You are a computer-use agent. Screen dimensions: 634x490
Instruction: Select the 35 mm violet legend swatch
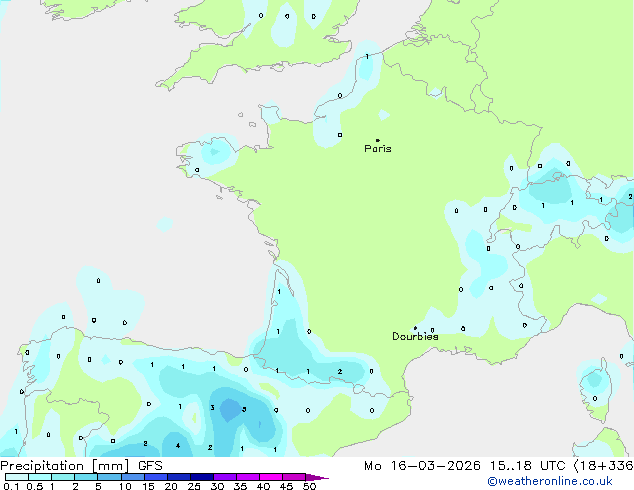[247, 477]
